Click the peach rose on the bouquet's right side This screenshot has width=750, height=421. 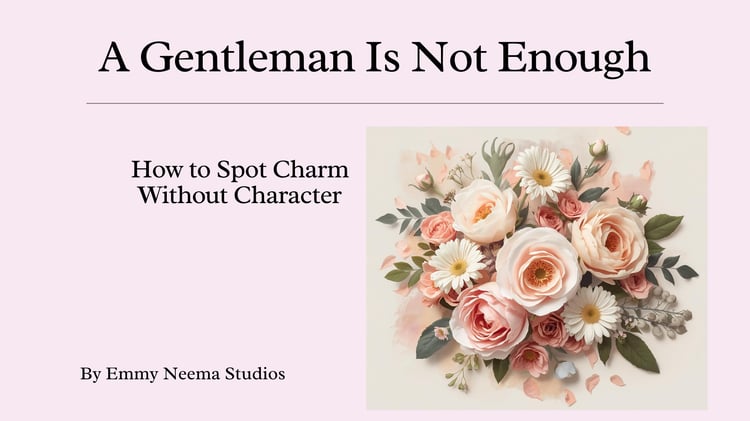click(x=608, y=241)
